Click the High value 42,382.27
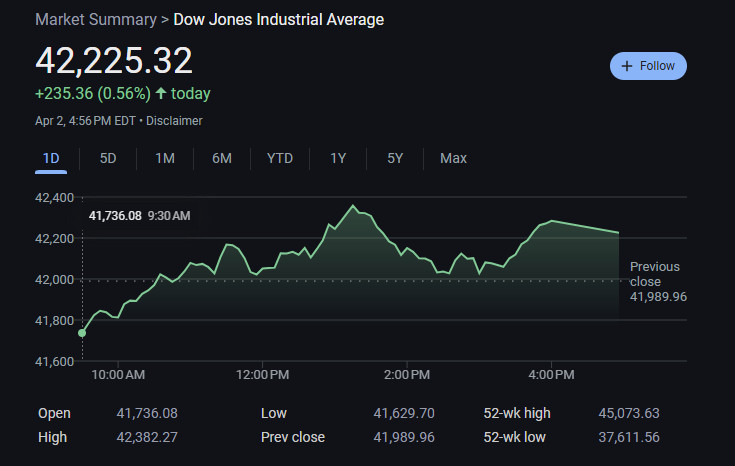The image size is (735, 466). pos(147,437)
